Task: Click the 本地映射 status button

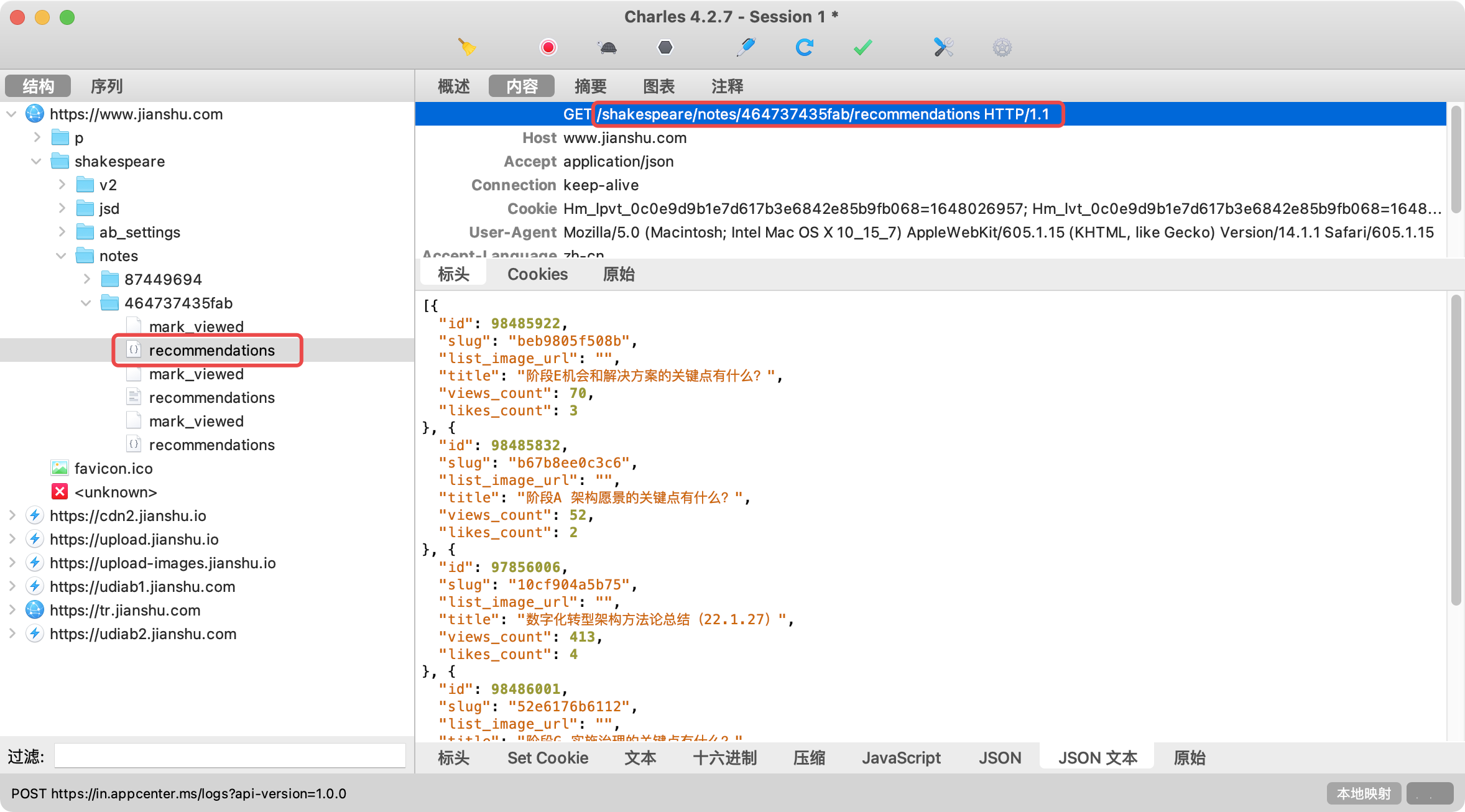Action: click(x=1364, y=793)
